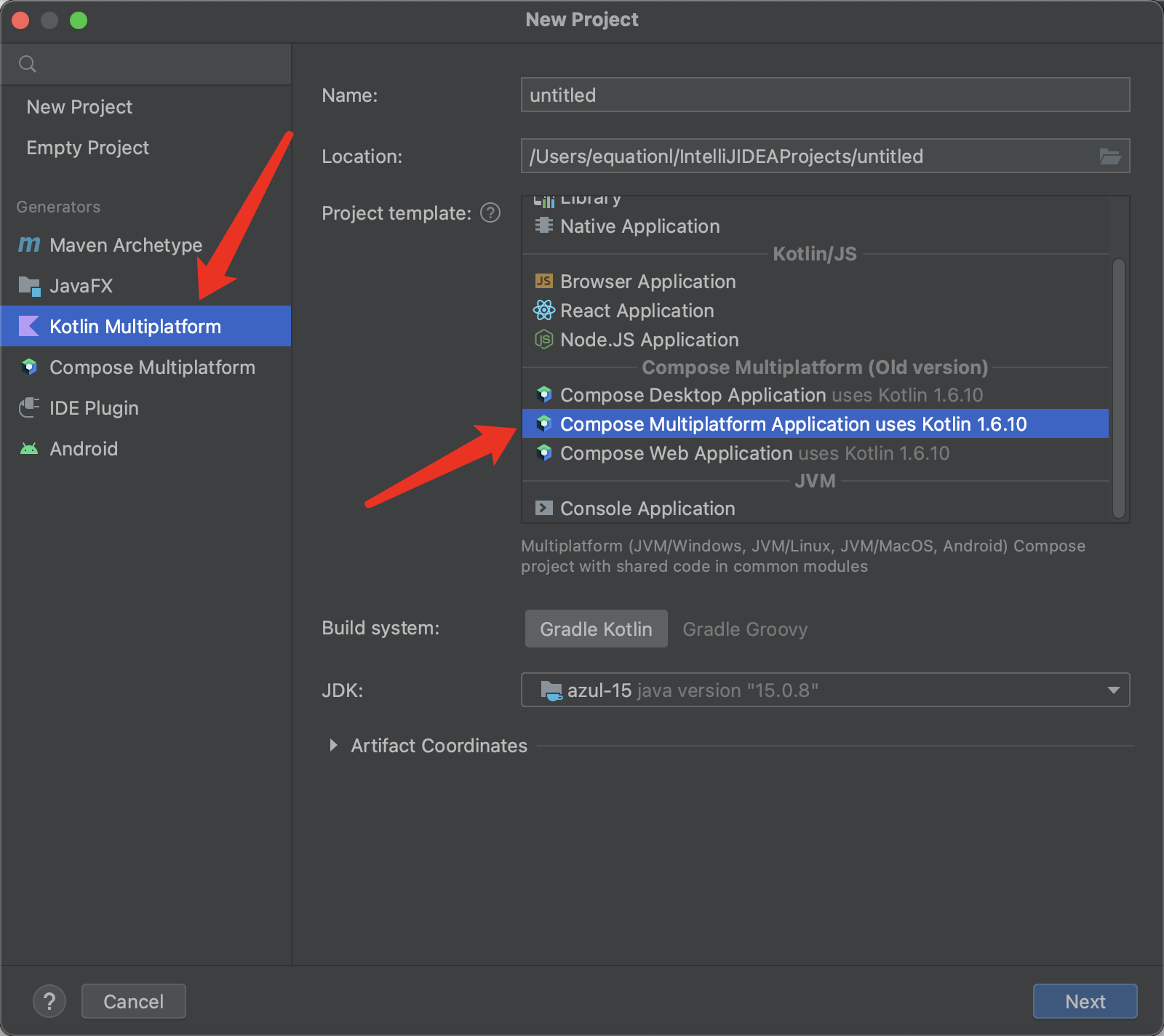Click the Cancel button
1164x1036 pixels.
tap(134, 1001)
